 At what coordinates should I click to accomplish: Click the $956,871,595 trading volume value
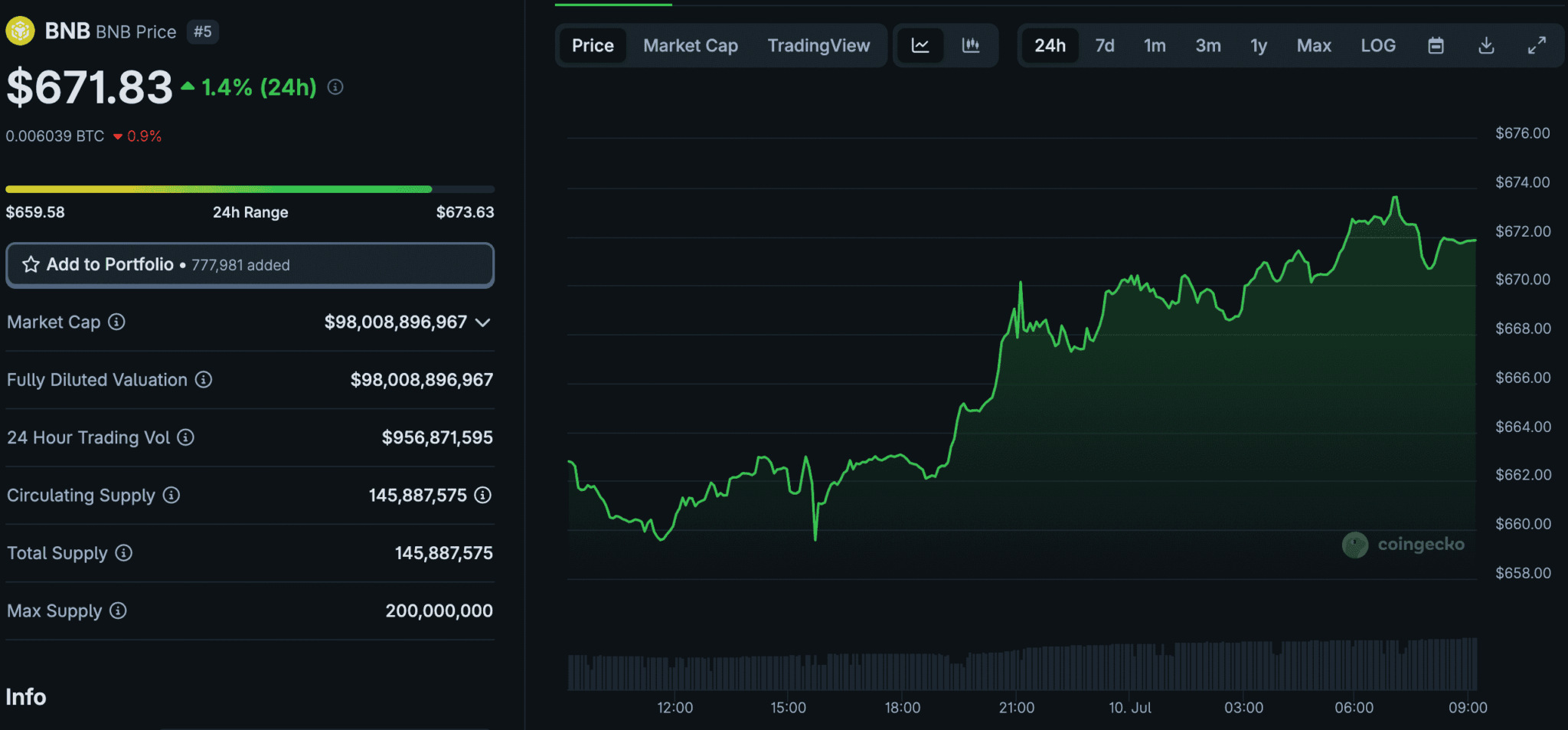(x=437, y=437)
